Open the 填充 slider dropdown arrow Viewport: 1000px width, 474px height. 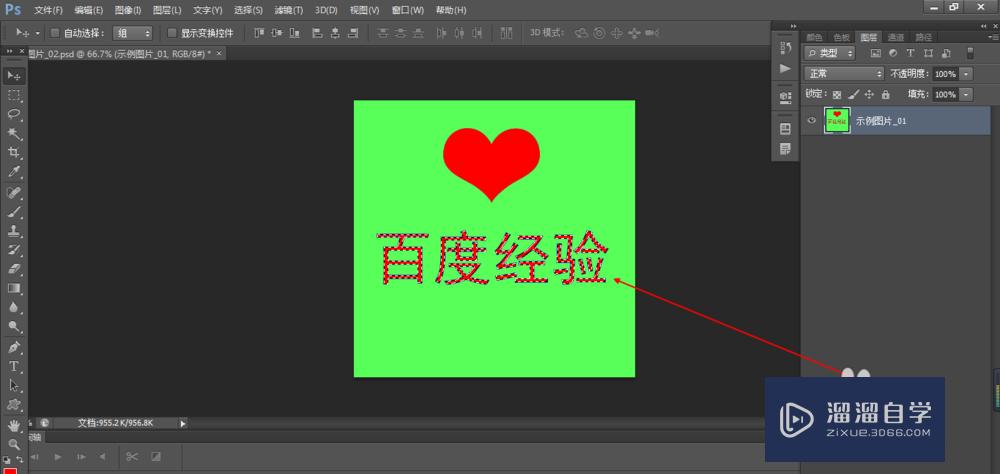pos(966,94)
